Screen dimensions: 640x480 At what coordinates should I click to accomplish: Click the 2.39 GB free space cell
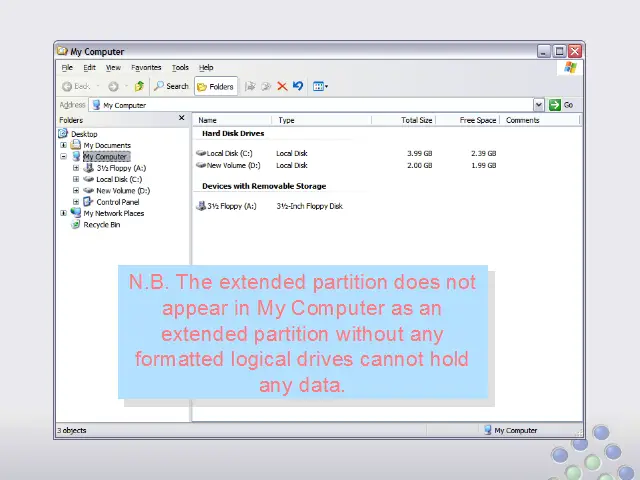click(484, 153)
